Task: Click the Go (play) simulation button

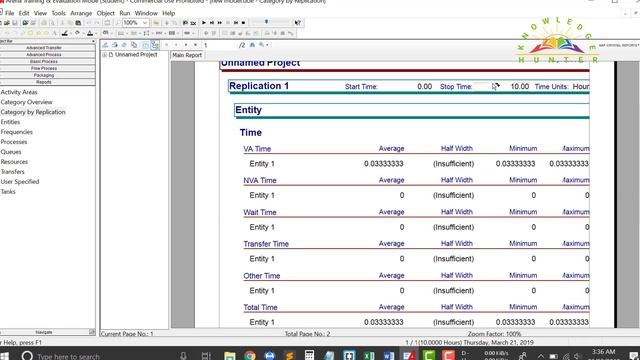Action: pyautogui.click(x=204, y=23)
